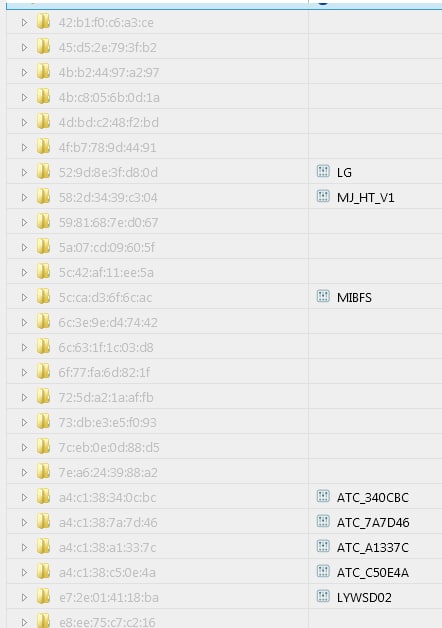Expand the 7e:a6:24:39:88:a2 node

tap(24, 472)
